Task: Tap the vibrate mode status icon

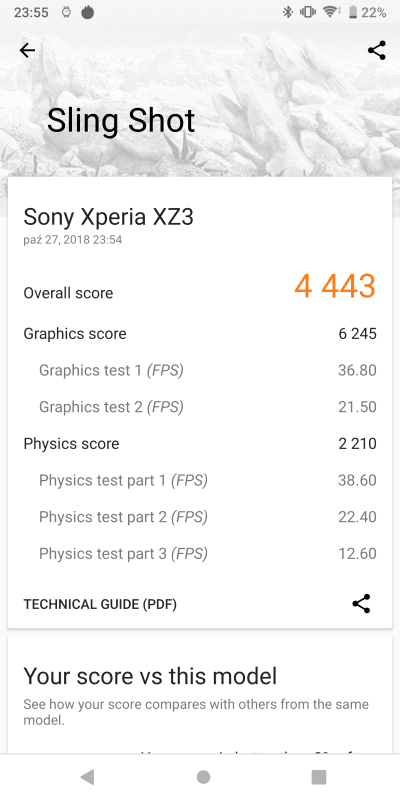Action: (308, 12)
